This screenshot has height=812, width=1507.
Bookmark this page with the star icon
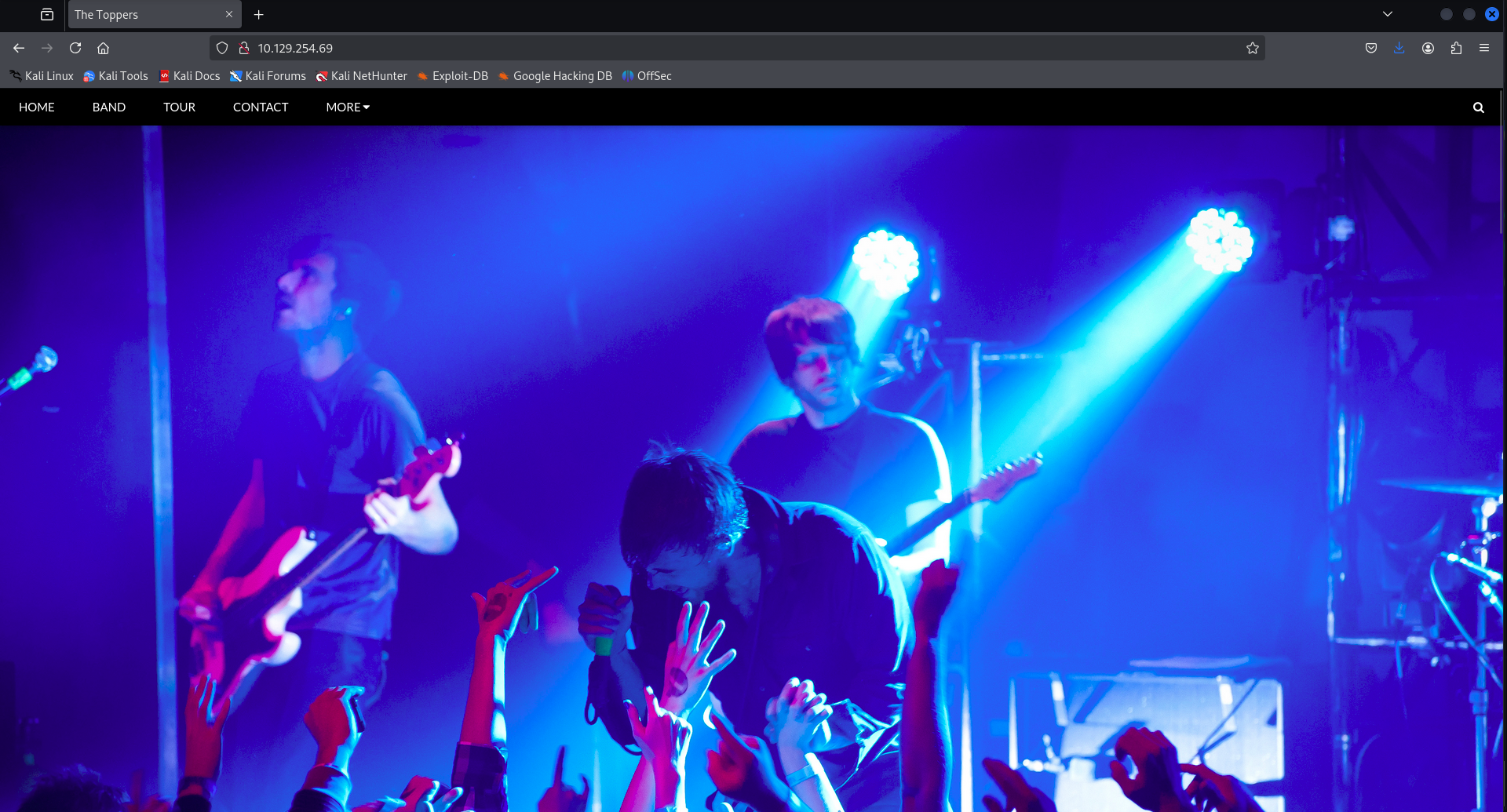coord(1252,48)
